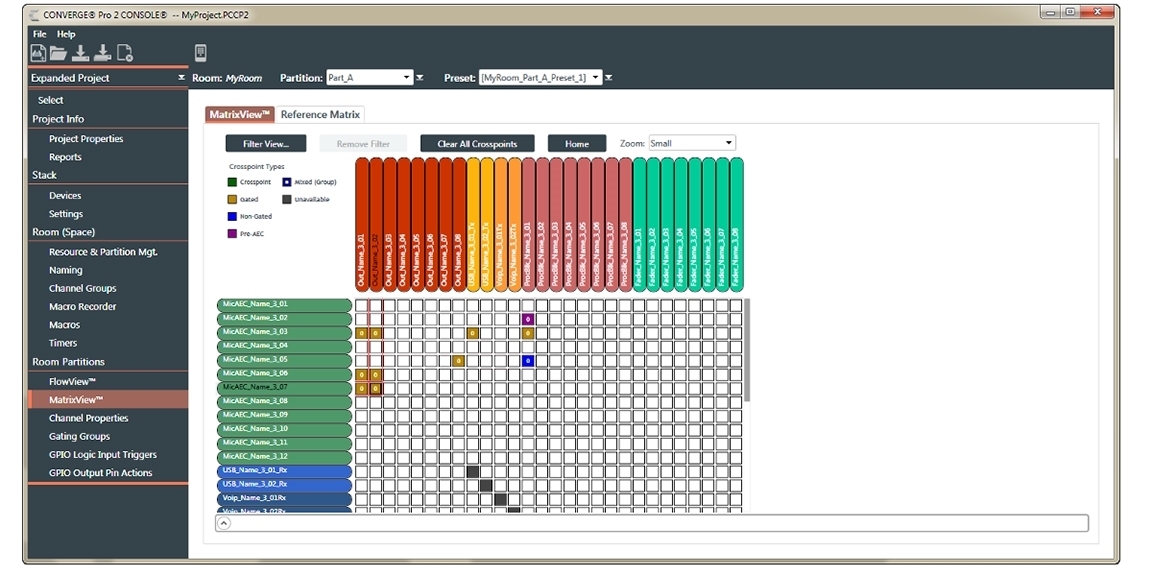The width and height of the screenshot is (1152, 576).
Task: Collapse the Expanded Project panel arrow
Action: coord(181,78)
